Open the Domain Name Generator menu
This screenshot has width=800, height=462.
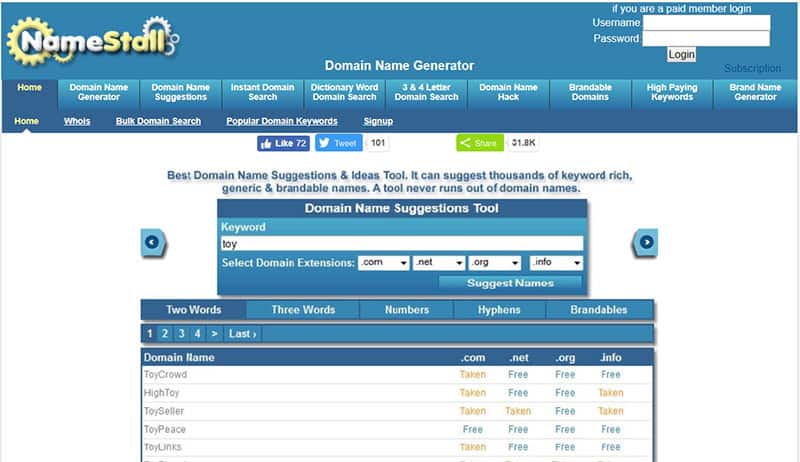coord(98,92)
